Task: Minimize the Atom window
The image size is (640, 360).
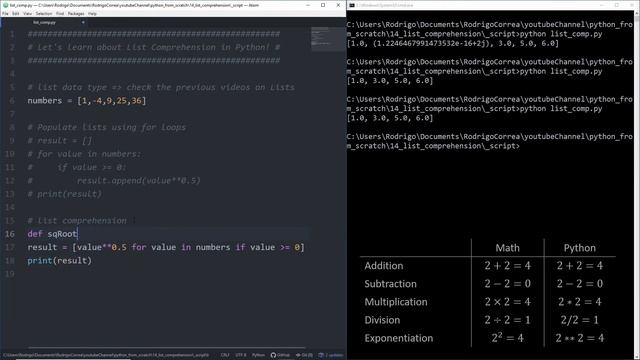Action: click(x=308, y=5)
